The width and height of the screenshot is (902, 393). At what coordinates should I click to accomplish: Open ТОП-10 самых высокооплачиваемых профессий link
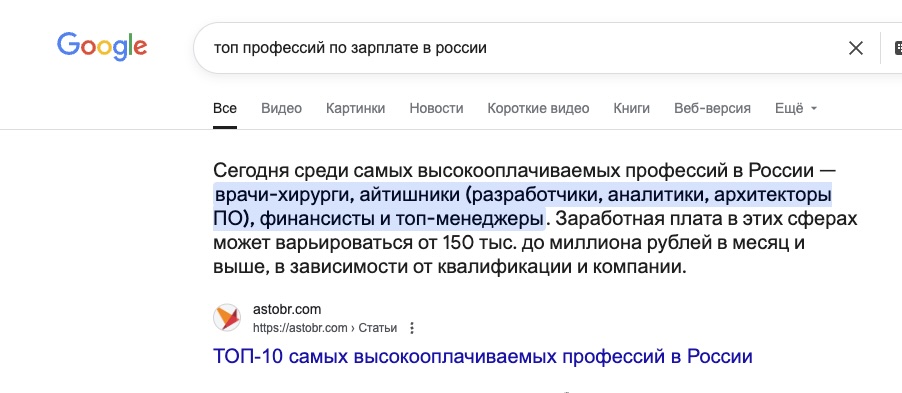coord(483,356)
